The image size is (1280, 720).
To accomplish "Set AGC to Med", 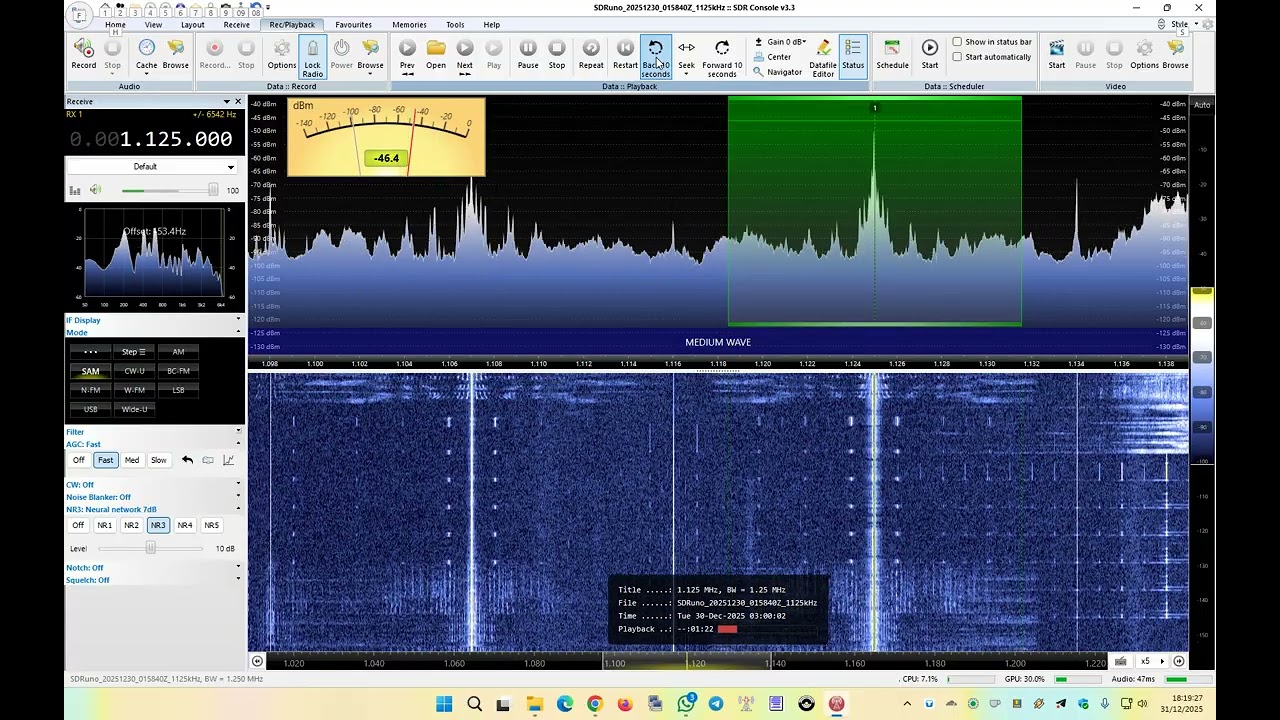I will click(x=132, y=460).
